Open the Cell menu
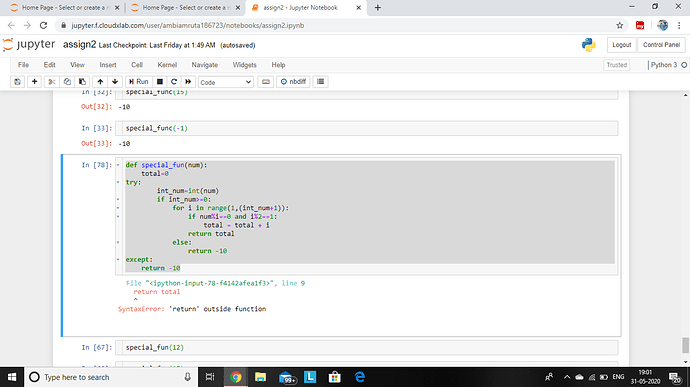This screenshot has width=690, height=387. pyautogui.click(x=137, y=65)
